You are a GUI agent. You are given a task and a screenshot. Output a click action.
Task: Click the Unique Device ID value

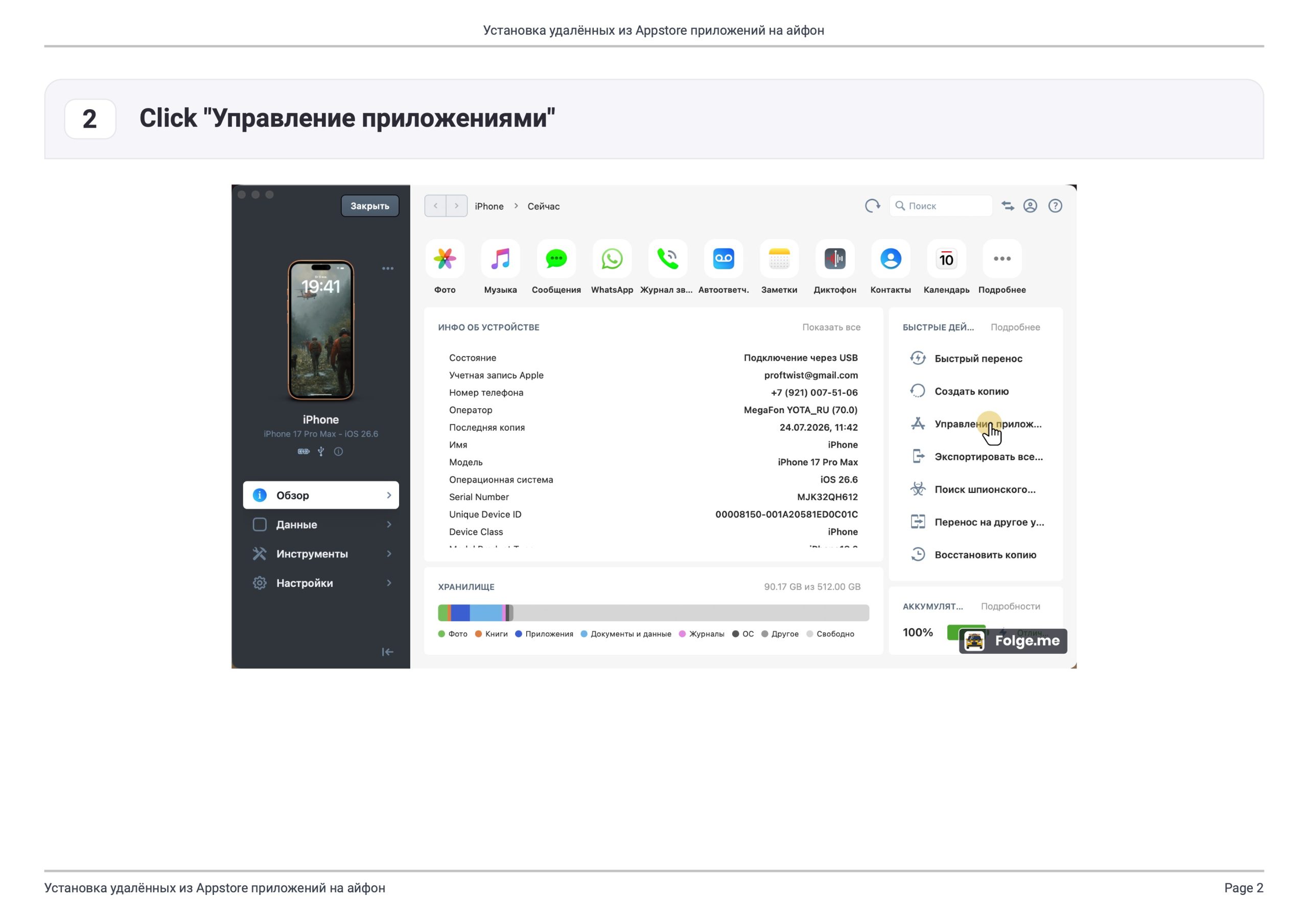click(x=786, y=514)
